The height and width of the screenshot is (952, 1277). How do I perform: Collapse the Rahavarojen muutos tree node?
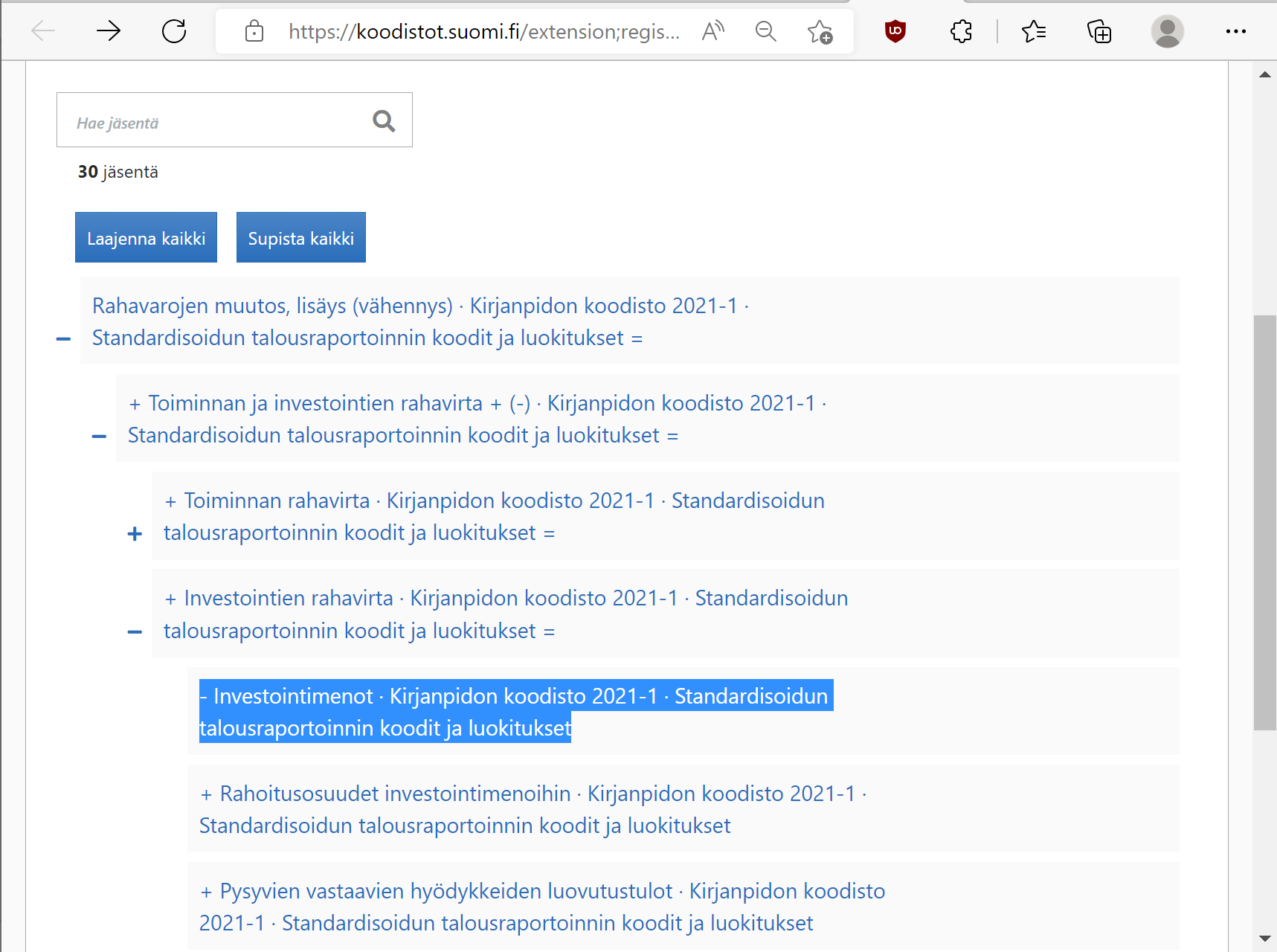pos(64,339)
